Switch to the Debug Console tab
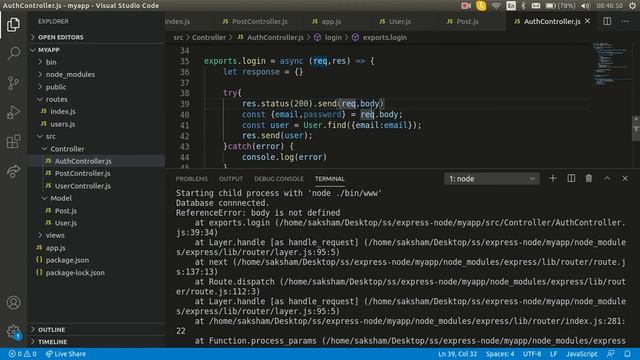The width and height of the screenshot is (640, 360). pos(279,179)
